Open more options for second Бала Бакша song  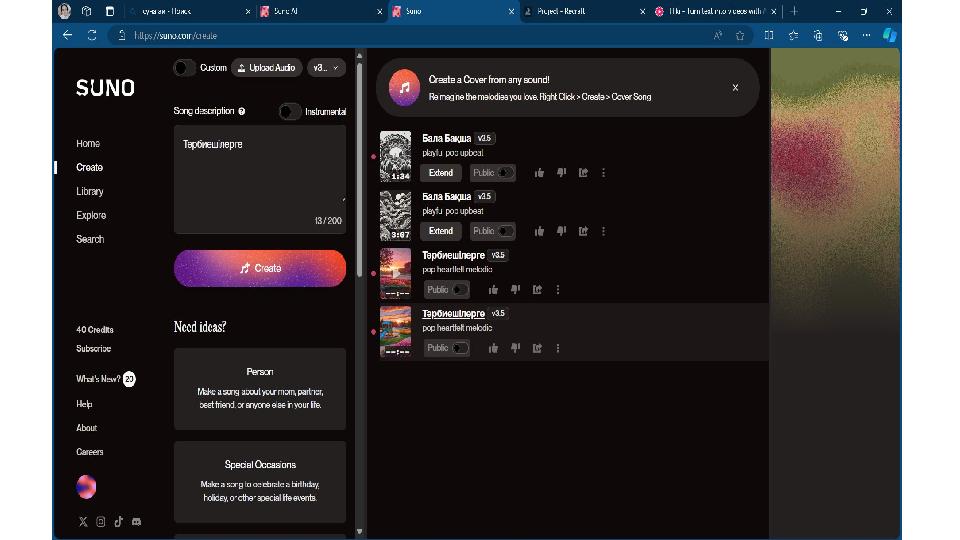coord(604,231)
